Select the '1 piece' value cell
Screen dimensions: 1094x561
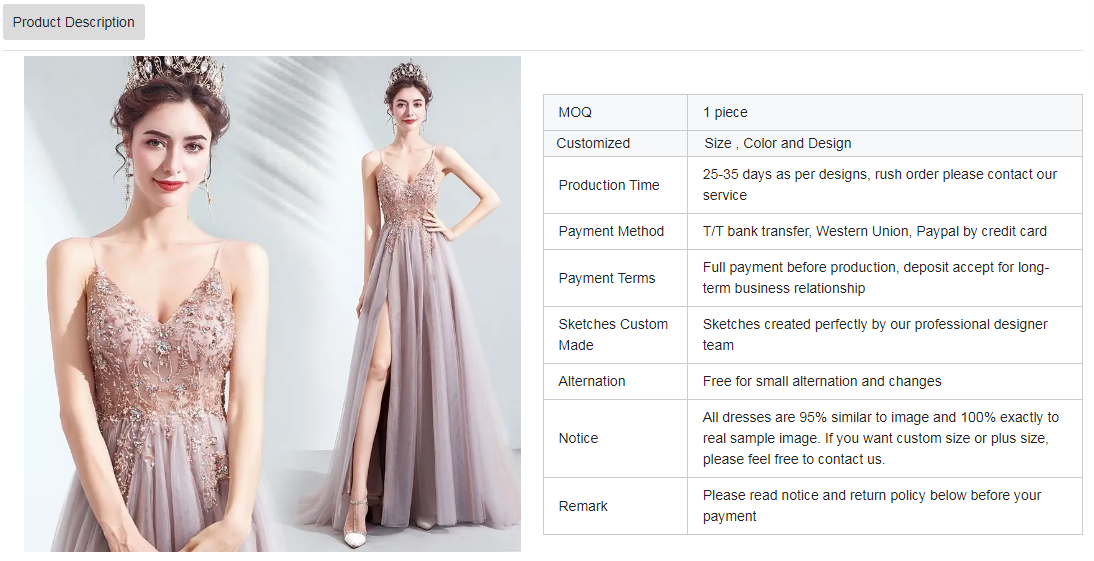click(885, 112)
